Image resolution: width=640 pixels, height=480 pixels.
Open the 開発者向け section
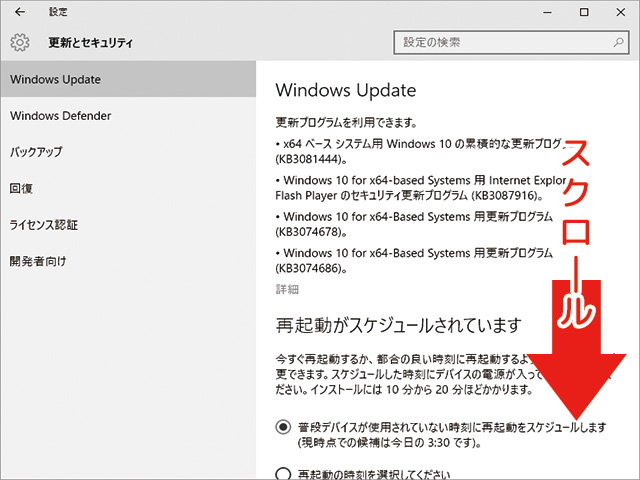128,261
